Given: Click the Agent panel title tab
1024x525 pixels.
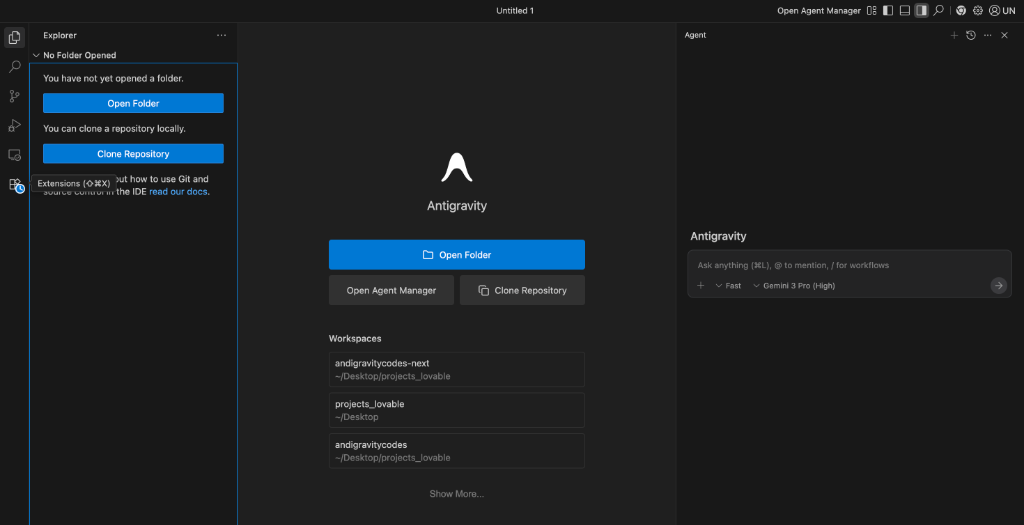Looking at the screenshot, I should click(x=695, y=35).
